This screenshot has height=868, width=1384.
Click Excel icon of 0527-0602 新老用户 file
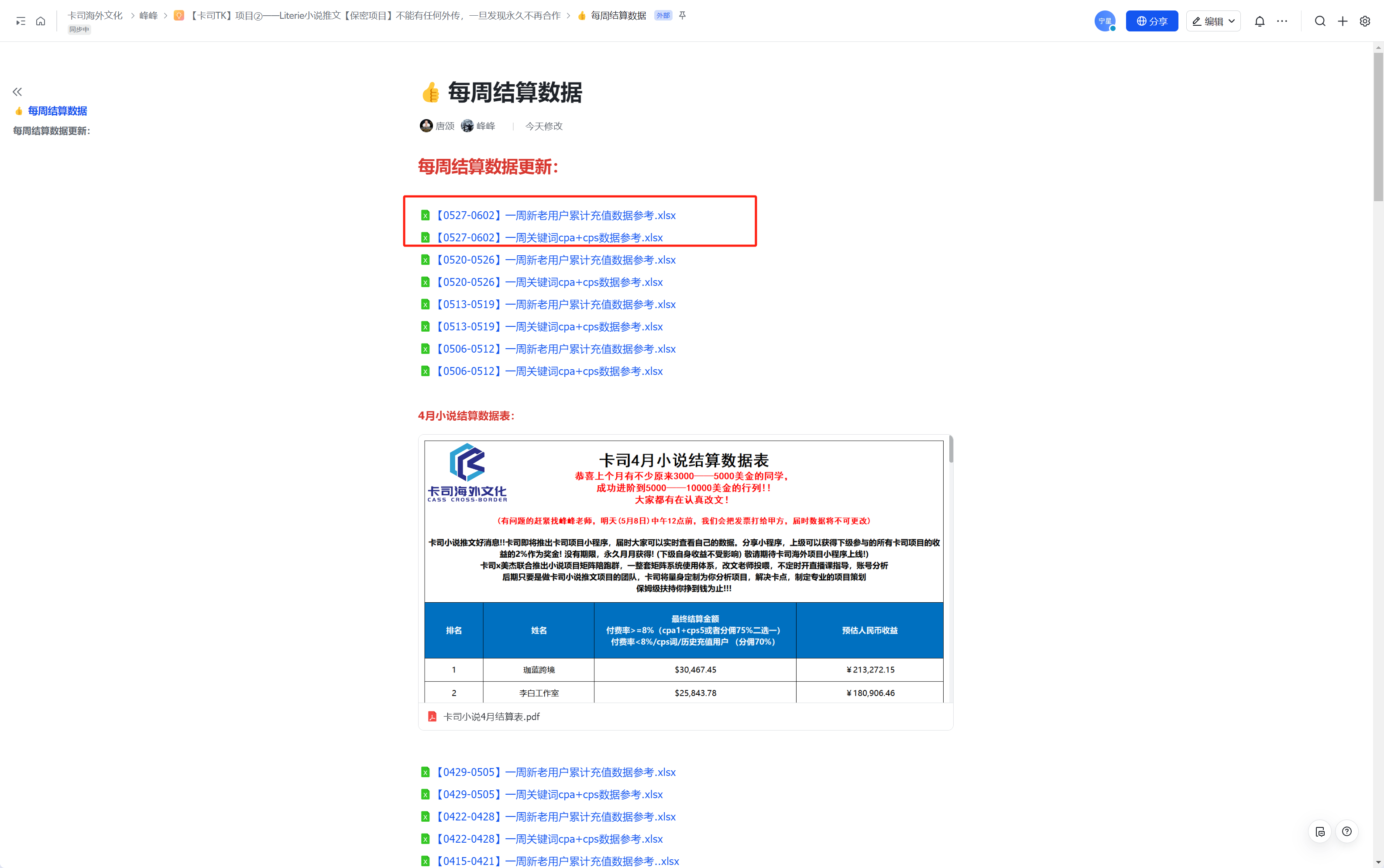point(426,215)
